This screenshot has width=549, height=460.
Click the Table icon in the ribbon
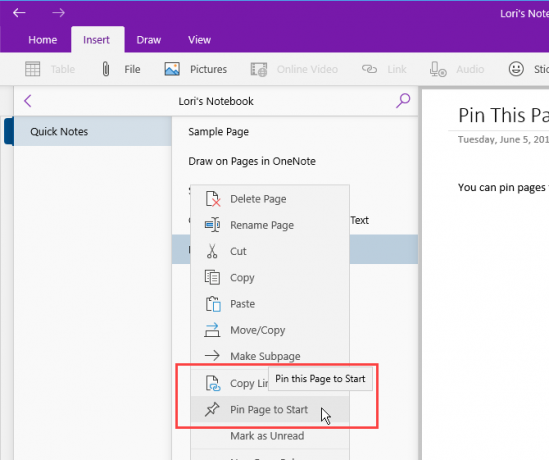(x=33, y=69)
